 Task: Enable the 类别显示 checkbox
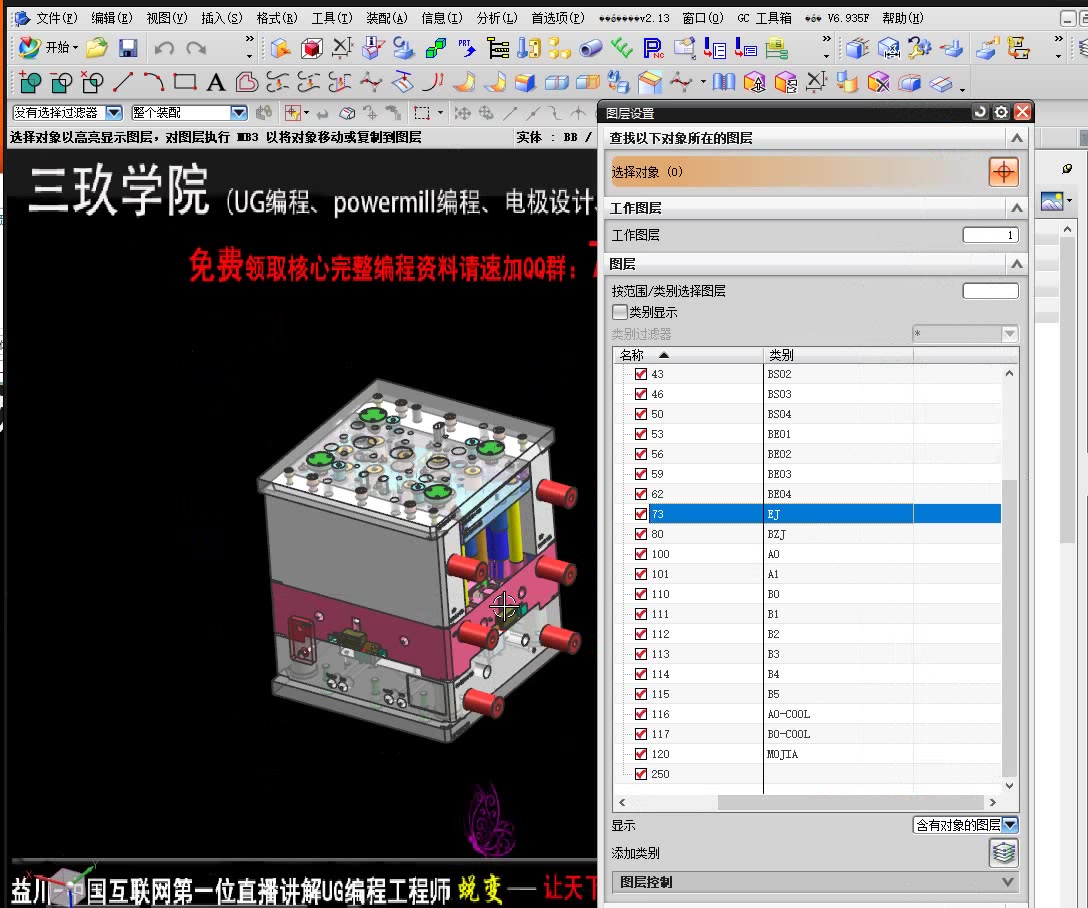(x=621, y=311)
